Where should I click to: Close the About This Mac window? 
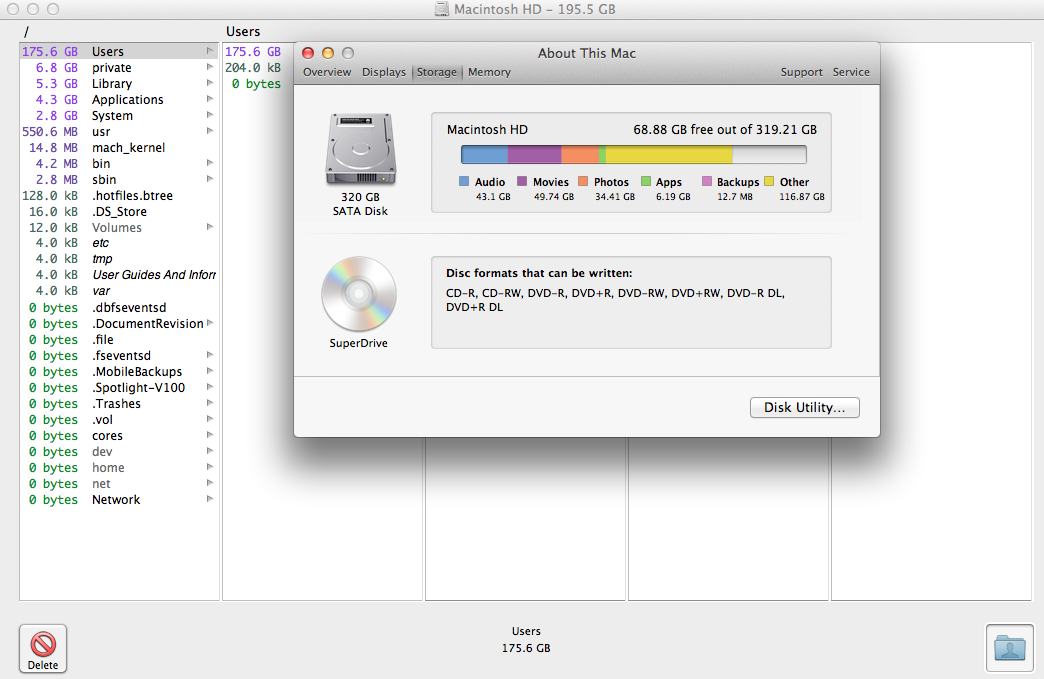(x=308, y=53)
